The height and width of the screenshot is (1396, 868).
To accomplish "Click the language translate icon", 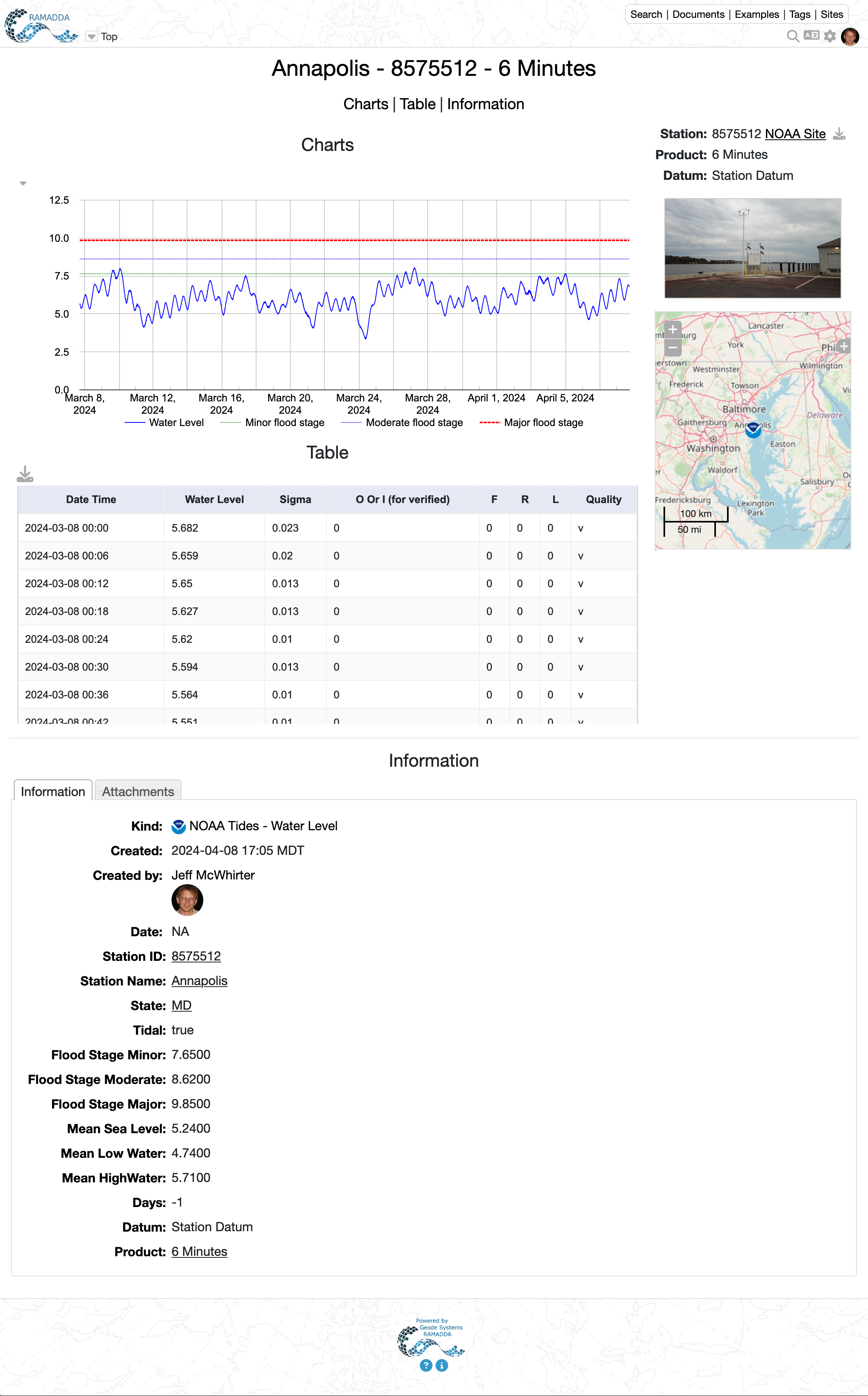I will 811,36.
